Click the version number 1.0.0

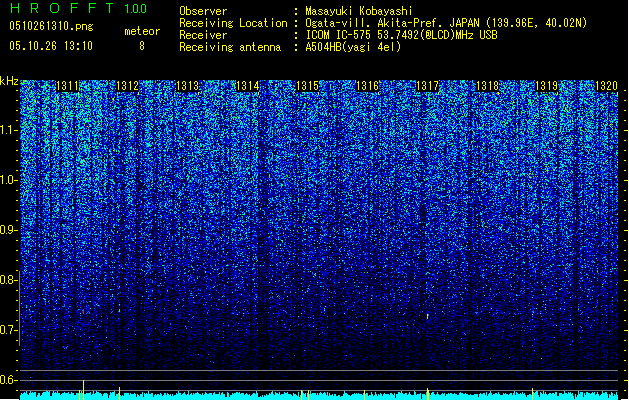point(135,9)
